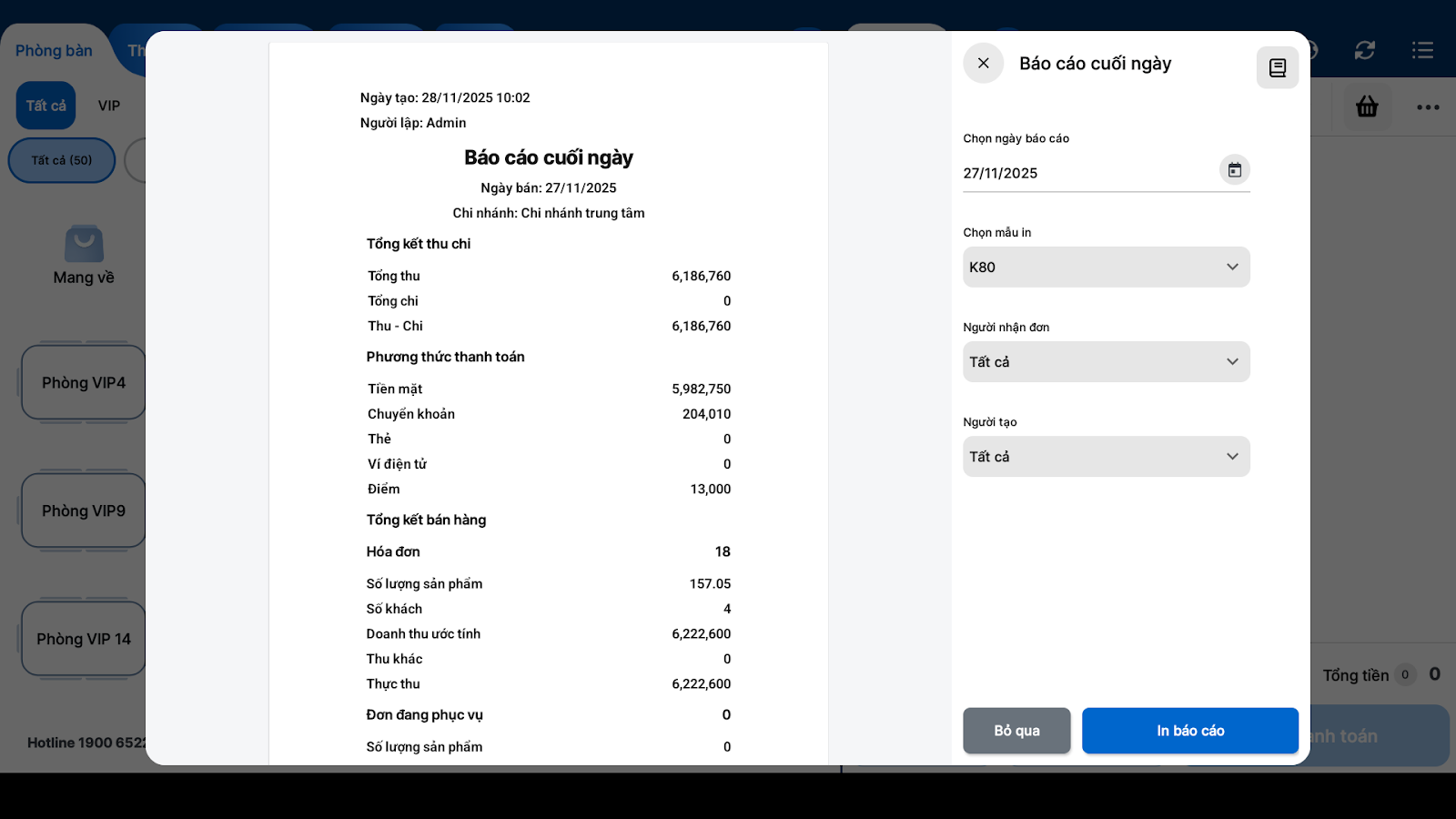The height and width of the screenshot is (819, 1456).
Task: Select the VIP area filter
Action: (x=109, y=106)
